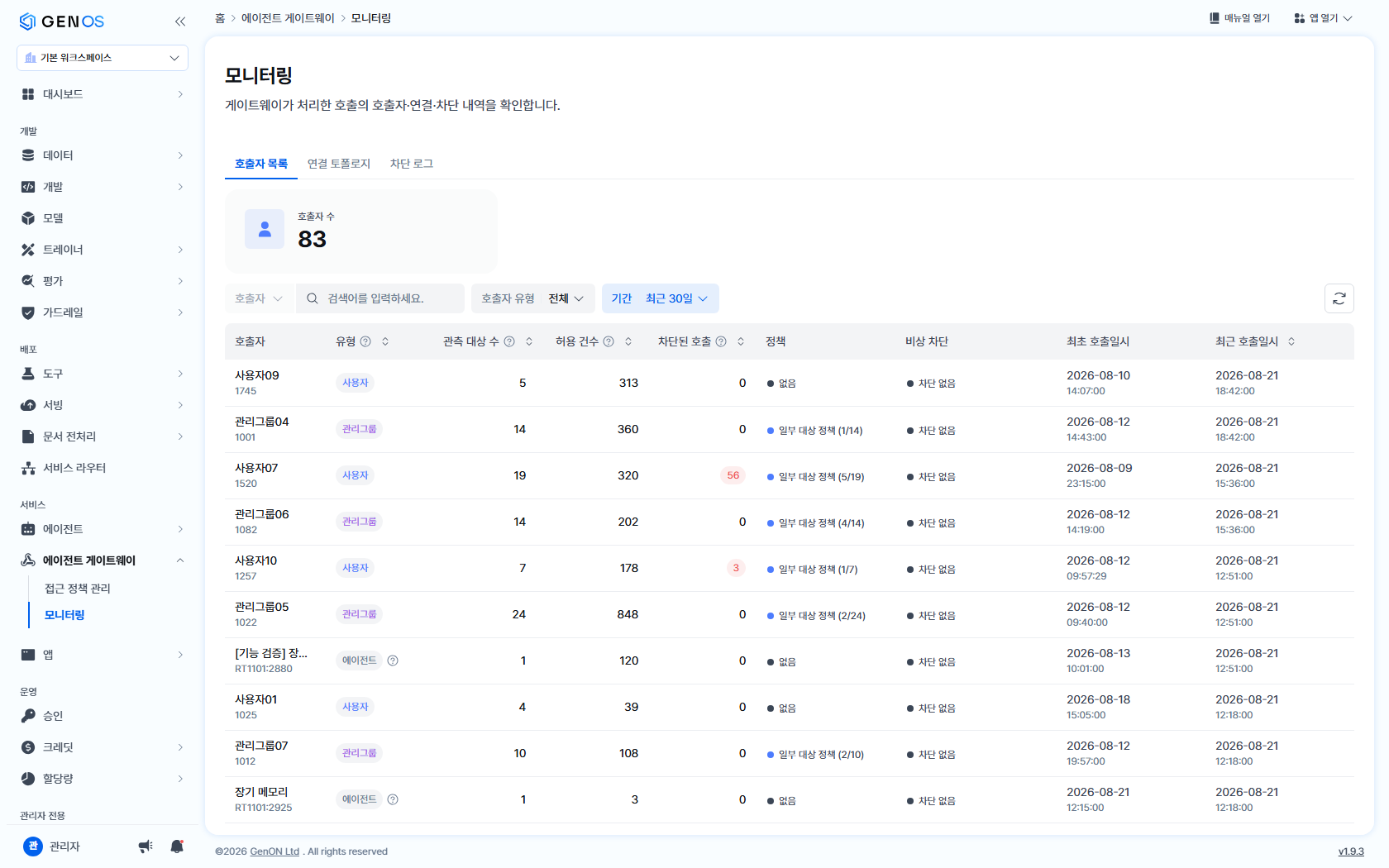Screen dimensions: 1389x868
Task: Open the 호출자 유형 전체 filter dropdown
Action: tap(533, 298)
